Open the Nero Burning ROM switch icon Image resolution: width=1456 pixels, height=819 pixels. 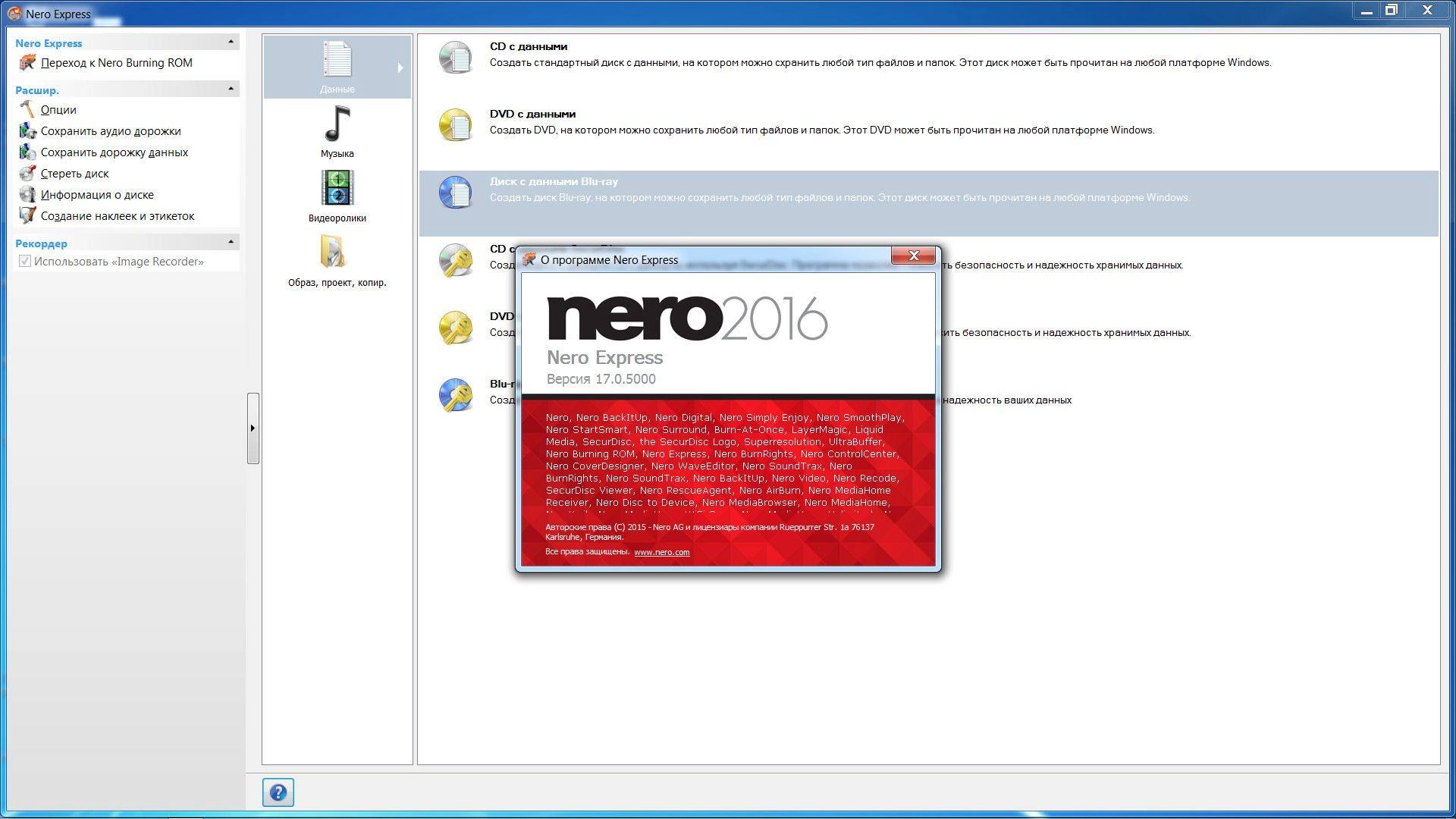tap(27, 63)
